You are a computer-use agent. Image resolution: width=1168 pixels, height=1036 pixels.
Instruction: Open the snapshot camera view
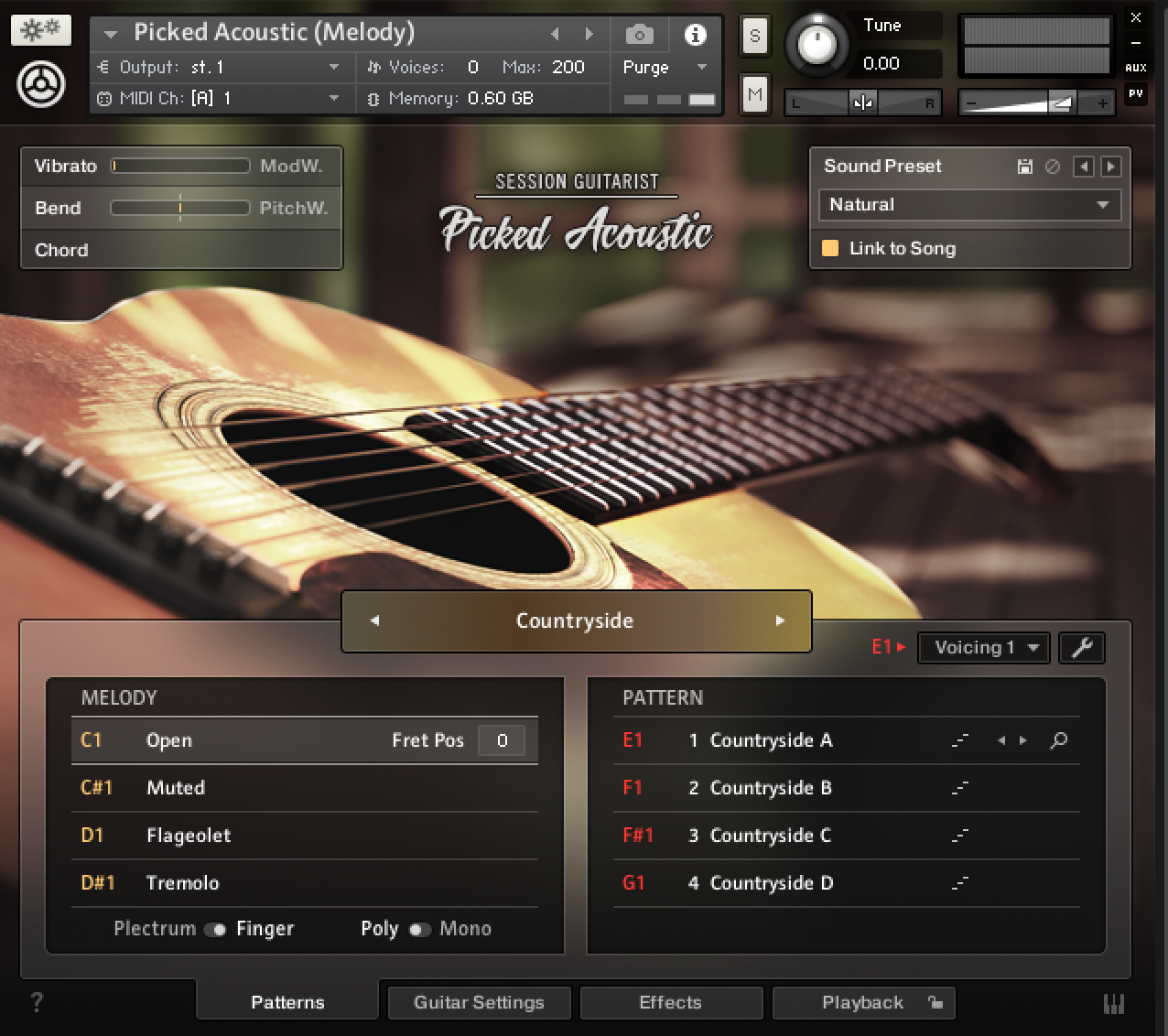(x=639, y=35)
